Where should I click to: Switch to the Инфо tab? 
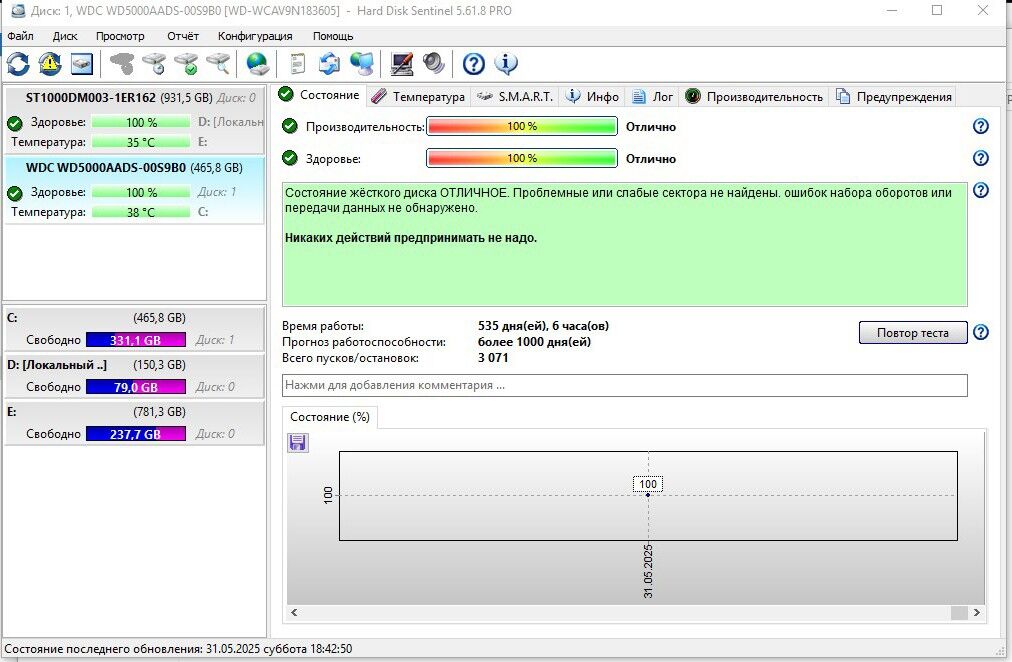click(x=592, y=97)
